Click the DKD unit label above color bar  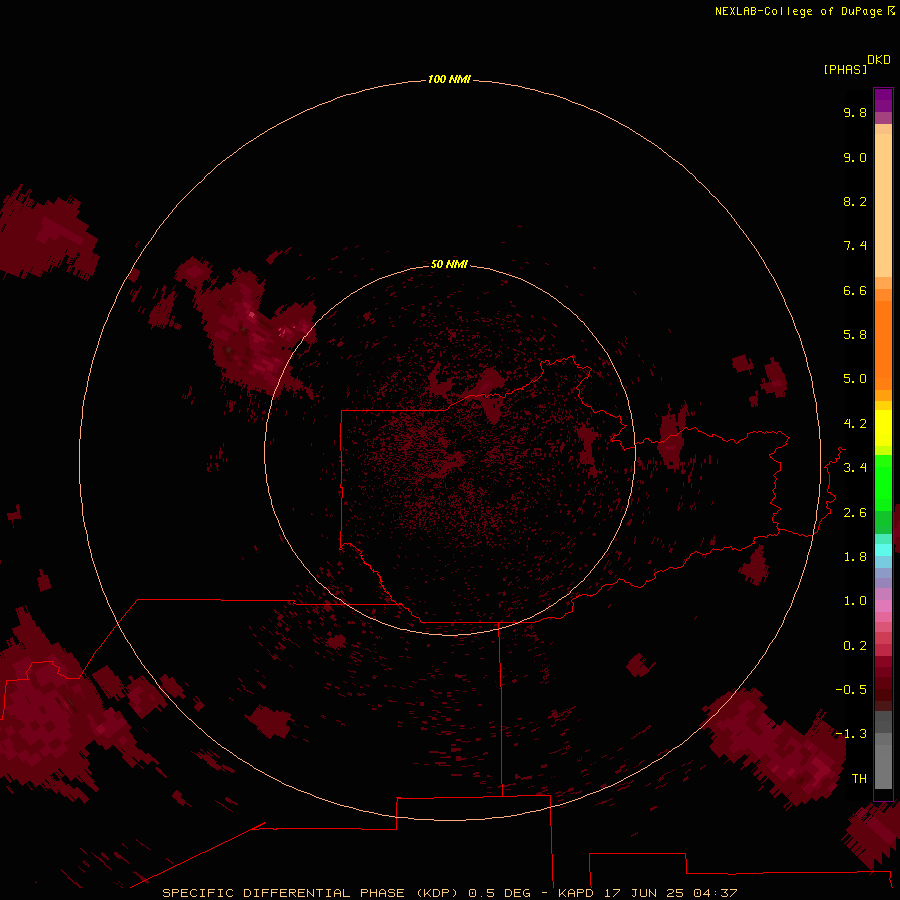tap(879, 60)
